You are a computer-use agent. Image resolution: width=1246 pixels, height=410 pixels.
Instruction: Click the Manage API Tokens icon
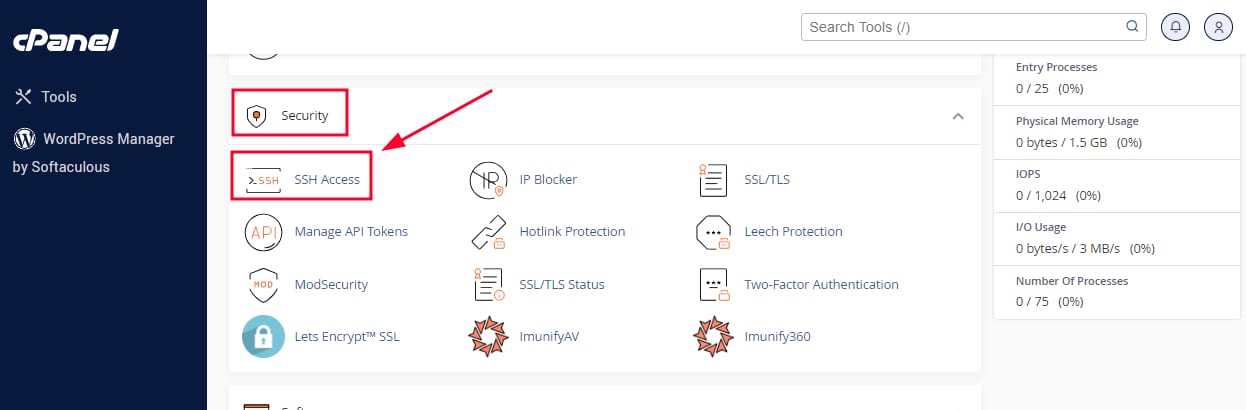[263, 232]
